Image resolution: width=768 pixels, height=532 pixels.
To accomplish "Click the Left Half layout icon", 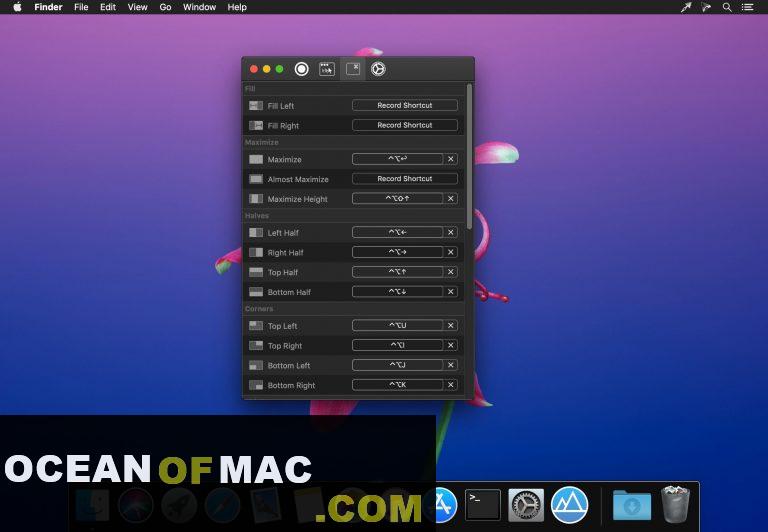I will point(256,233).
